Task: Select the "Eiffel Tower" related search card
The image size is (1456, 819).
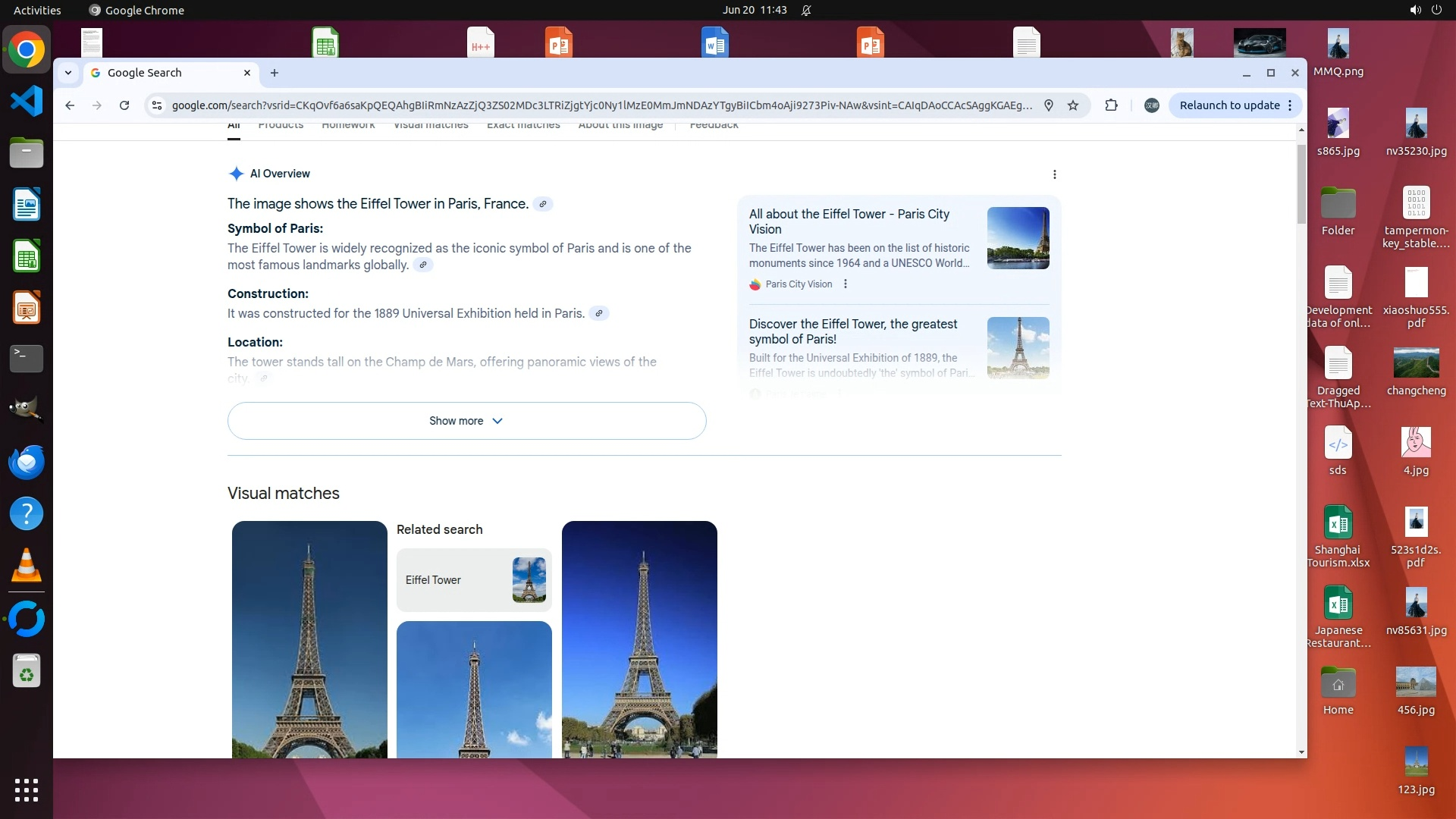Action: [474, 580]
